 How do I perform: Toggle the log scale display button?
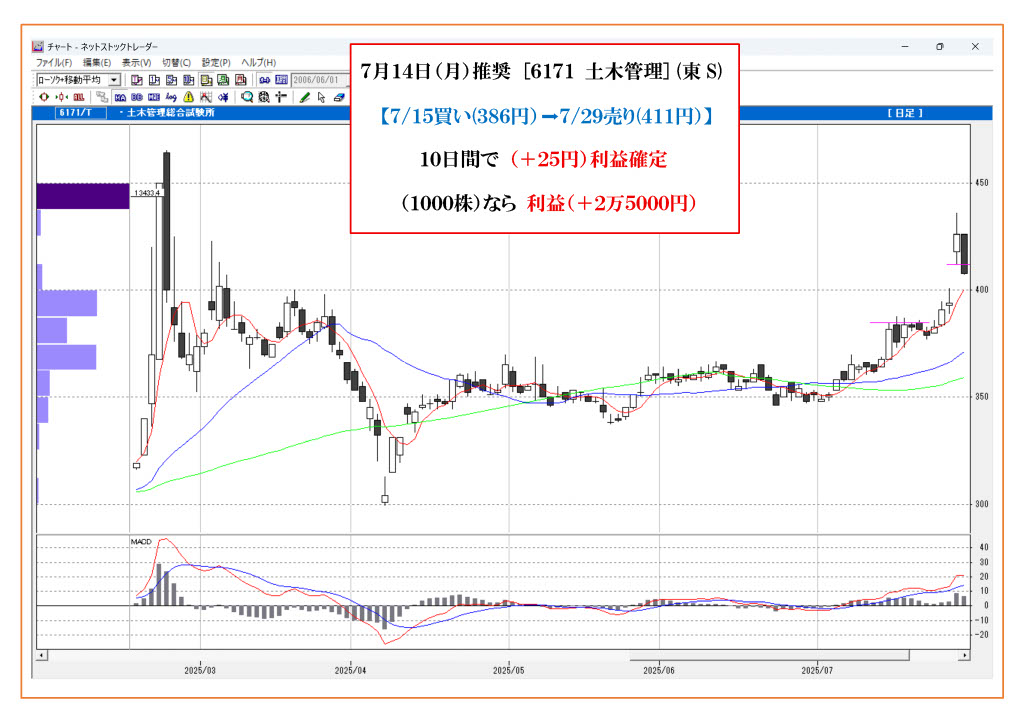click(171, 97)
